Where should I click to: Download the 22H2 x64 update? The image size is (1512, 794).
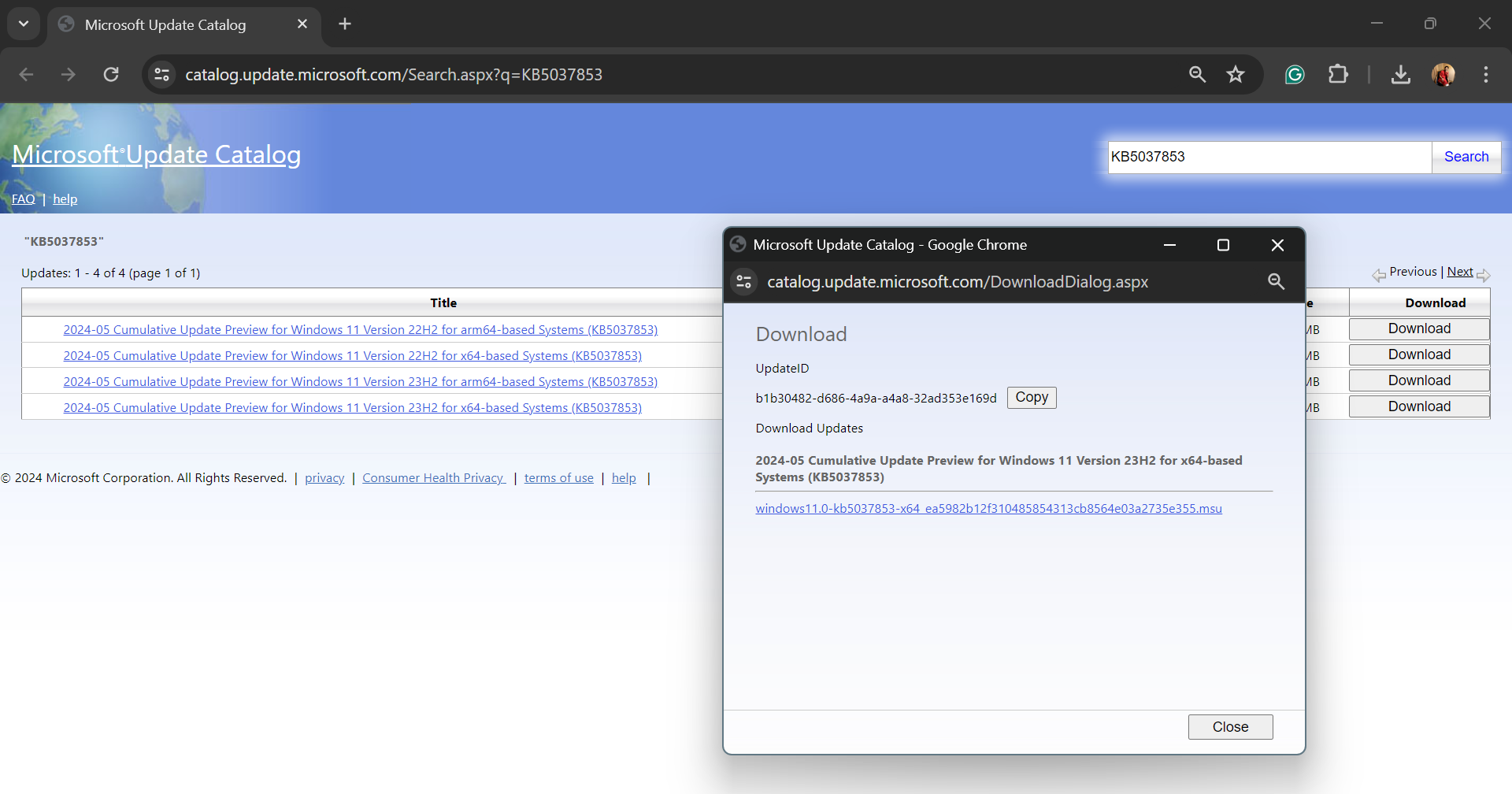click(x=1419, y=354)
